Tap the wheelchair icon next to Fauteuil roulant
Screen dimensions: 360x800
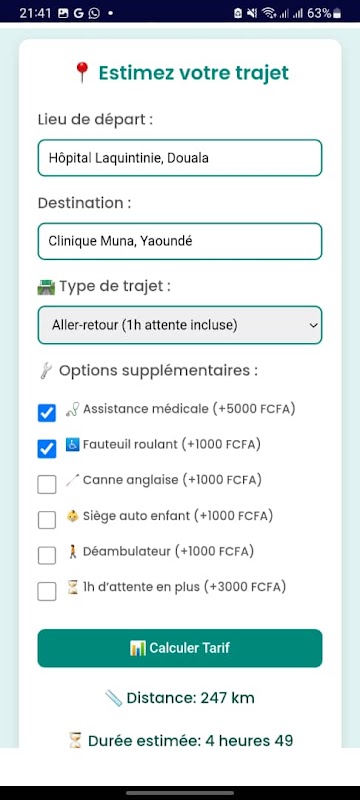click(72, 445)
